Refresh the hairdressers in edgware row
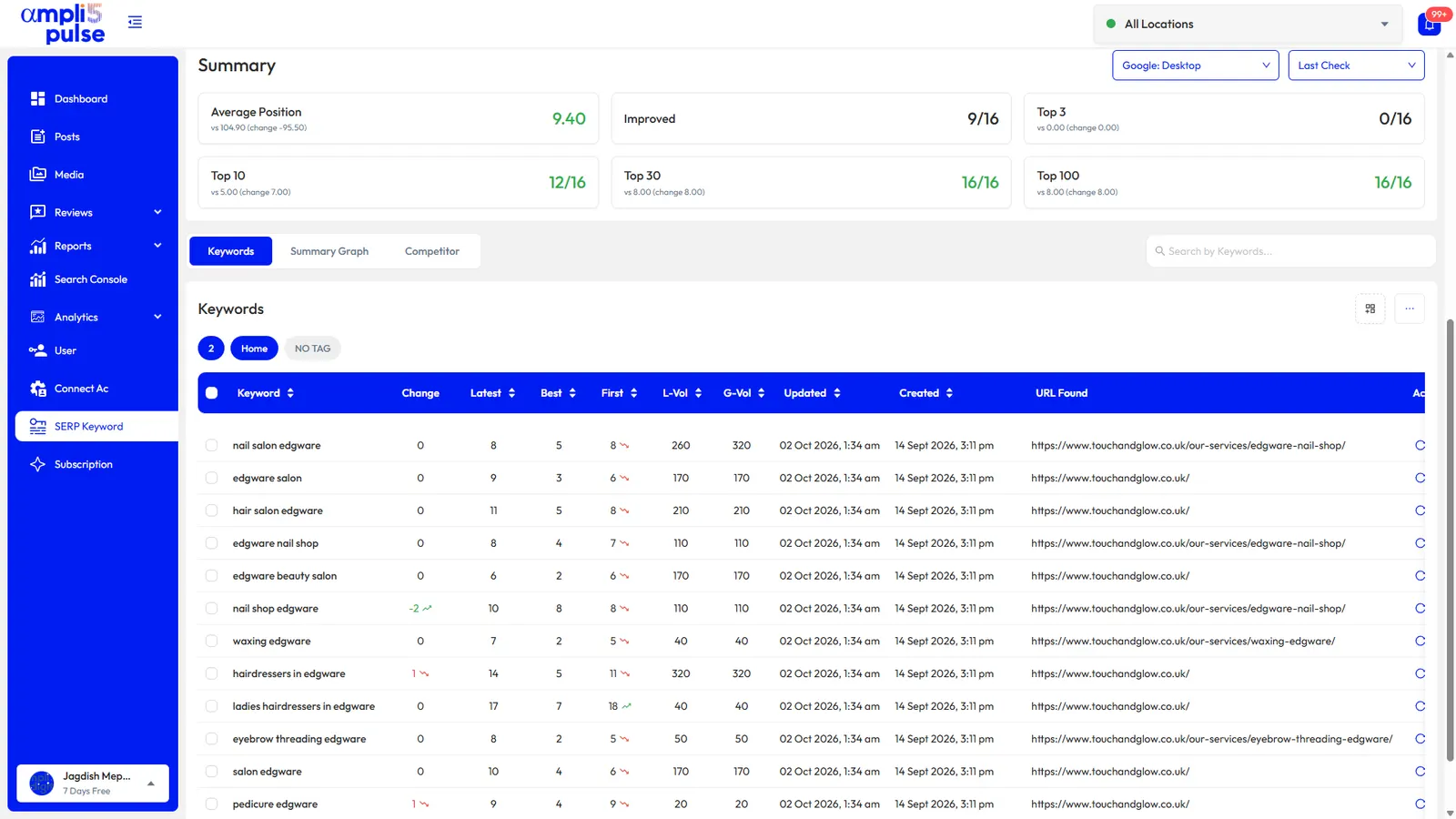Viewport: 1456px width, 819px height. [1420, 674]
